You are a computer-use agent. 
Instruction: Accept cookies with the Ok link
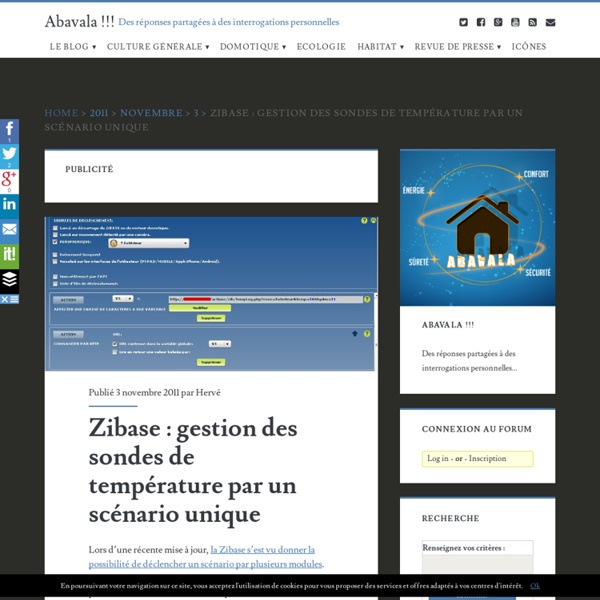(535, 586)
